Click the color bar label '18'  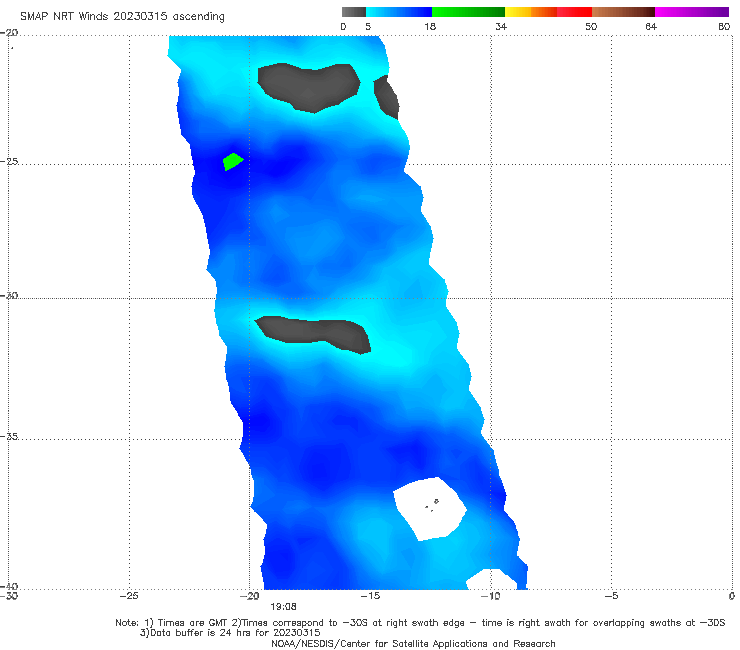point(430,27)
